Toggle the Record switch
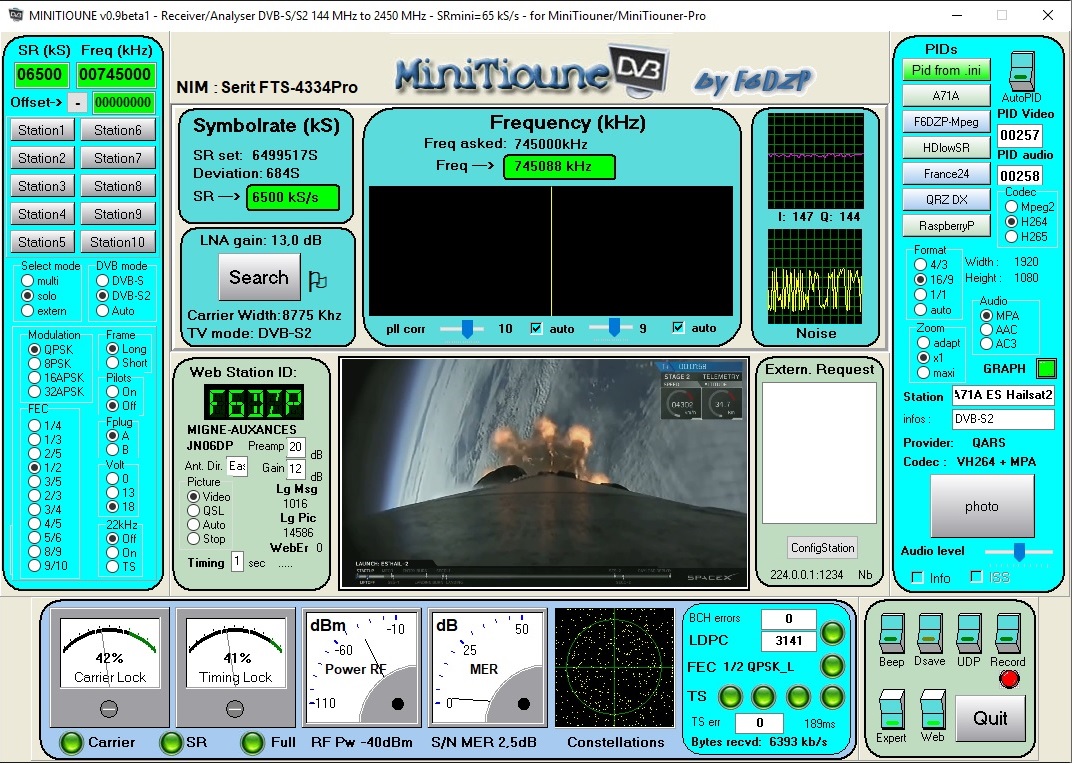1074x764 pixels. pos(1008,632)
